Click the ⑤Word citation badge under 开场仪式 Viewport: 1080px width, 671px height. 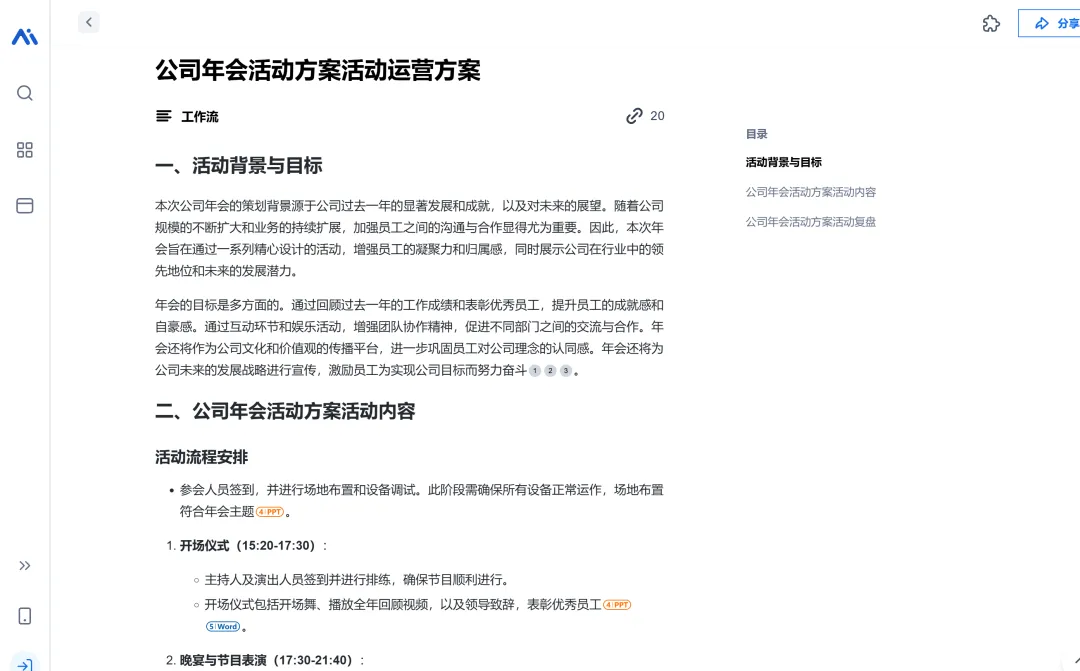pyautogui.click(x=224, y=625)
